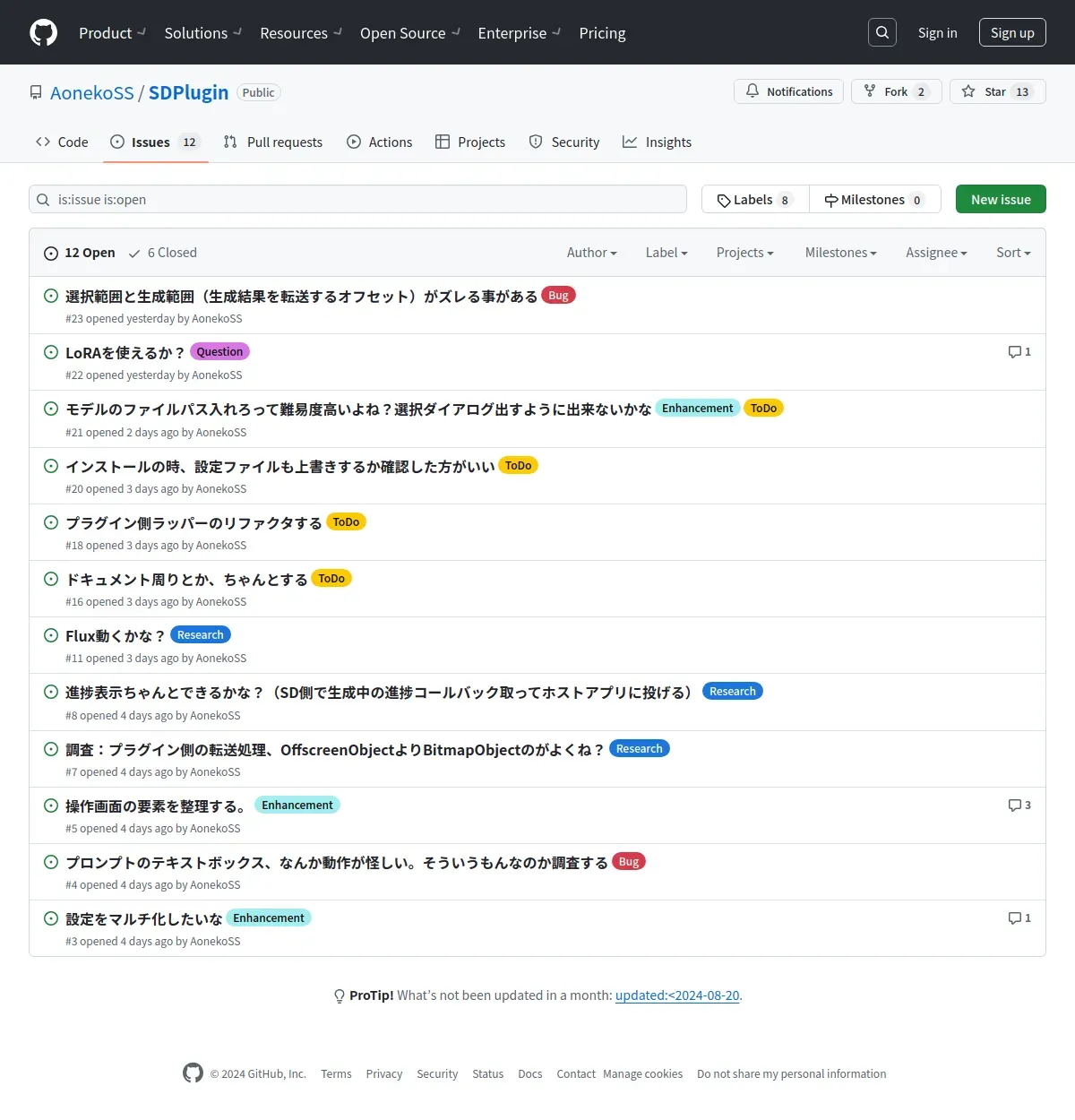1075x1120 pixels.
Task: Click the open-issue icon for Flux issue #11
Action: 51,635
